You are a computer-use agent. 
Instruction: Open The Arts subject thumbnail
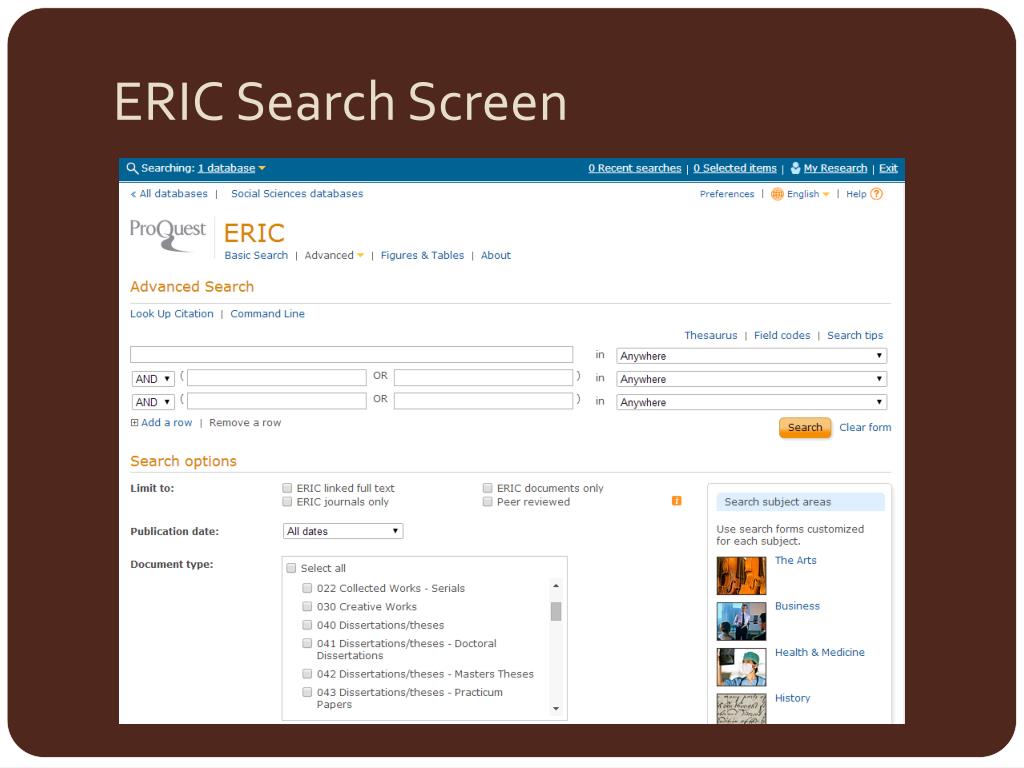tap(741, 575)
